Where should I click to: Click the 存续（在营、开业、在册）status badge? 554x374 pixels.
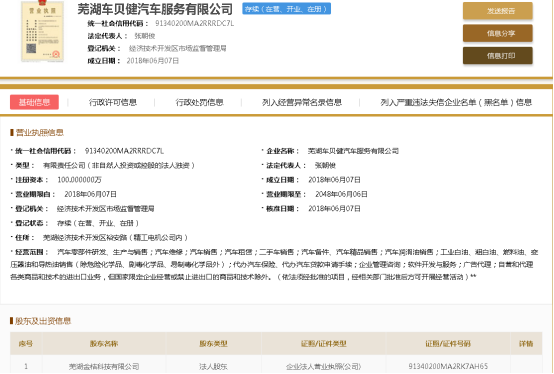287,9
